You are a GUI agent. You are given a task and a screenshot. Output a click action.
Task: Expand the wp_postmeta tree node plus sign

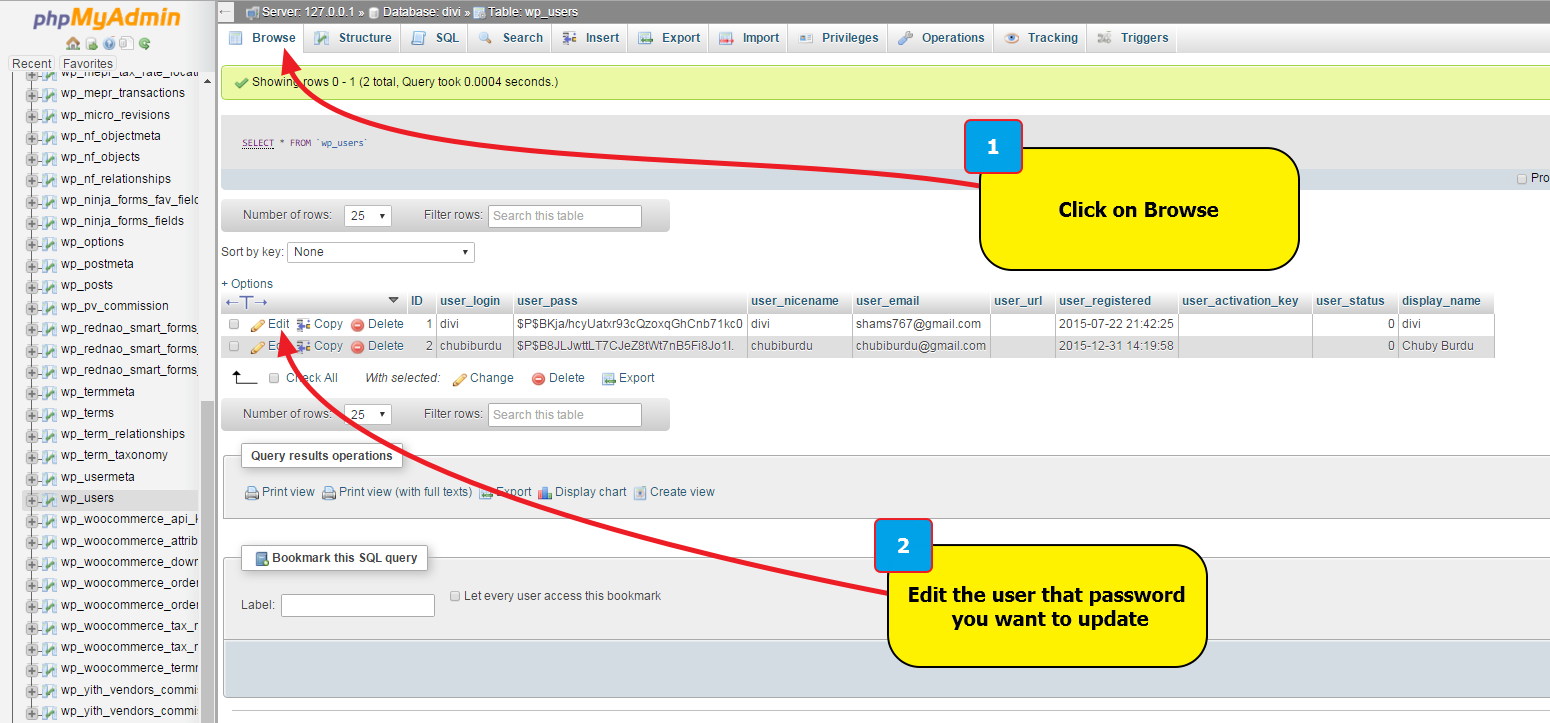(31, 265)
